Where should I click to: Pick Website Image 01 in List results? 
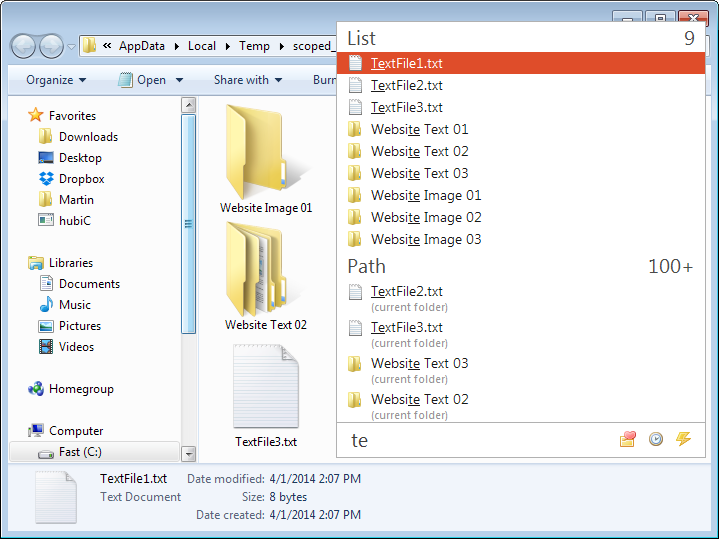coord(520,195)
